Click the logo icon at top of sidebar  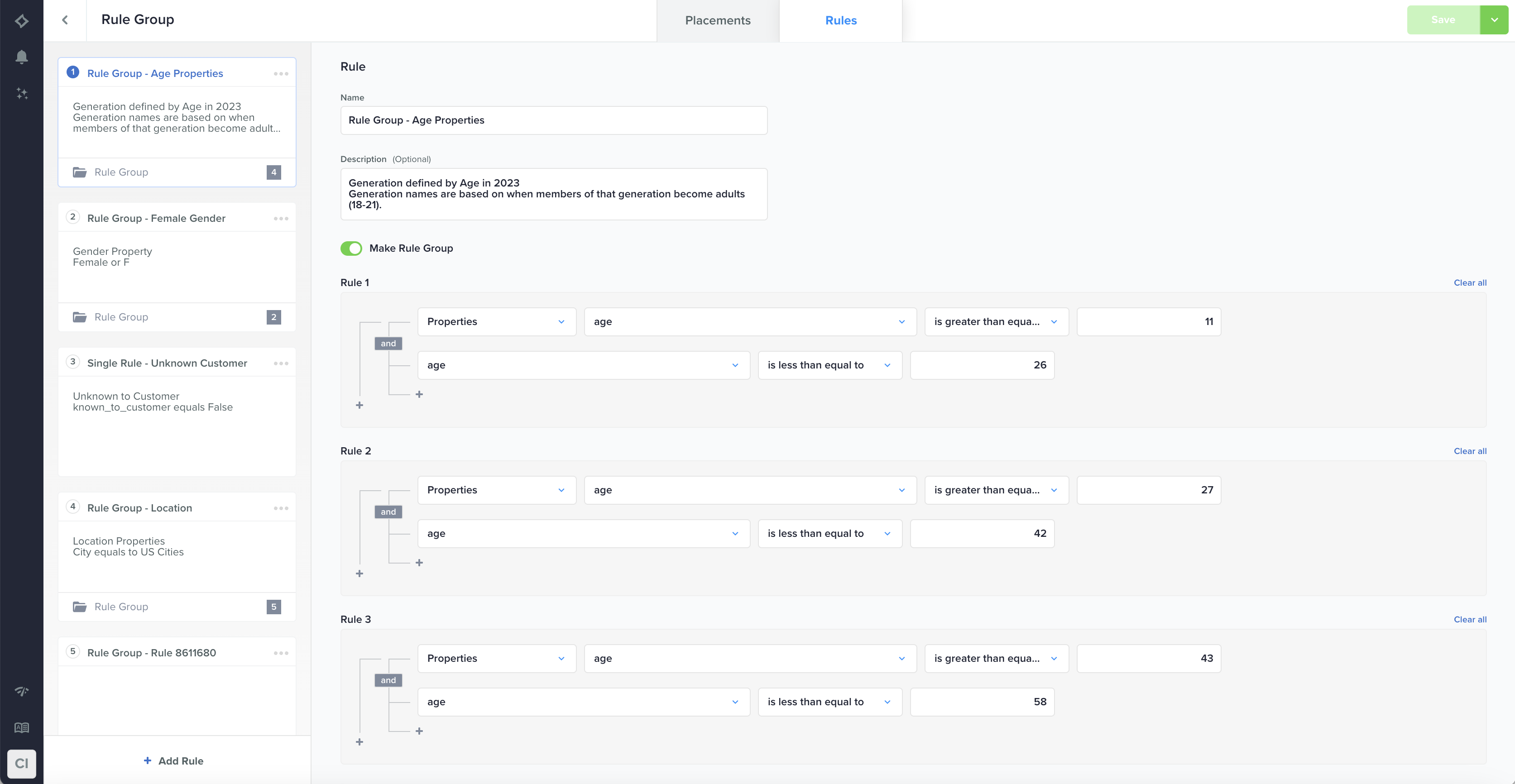click(x=22, y=21)
